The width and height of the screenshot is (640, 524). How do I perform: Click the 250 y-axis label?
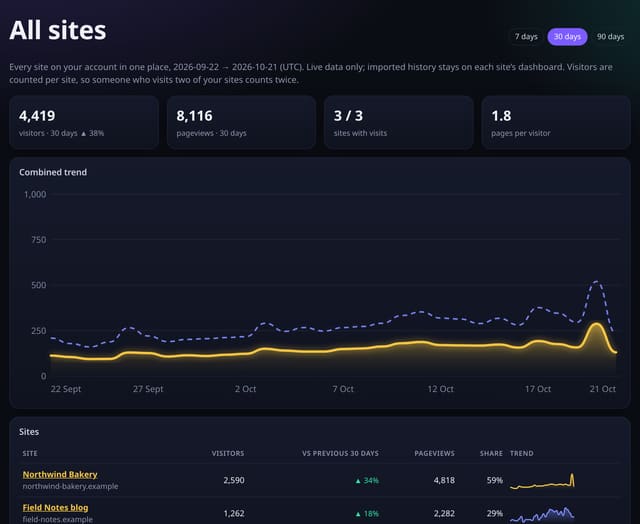pos(39,331)
